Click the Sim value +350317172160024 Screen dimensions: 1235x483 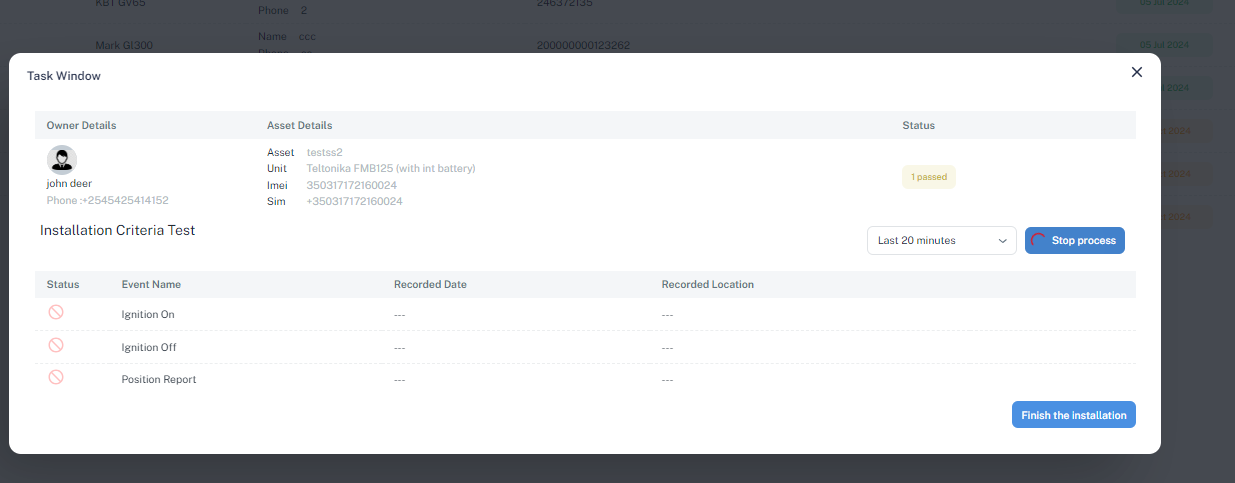click(x=354, y=202)
